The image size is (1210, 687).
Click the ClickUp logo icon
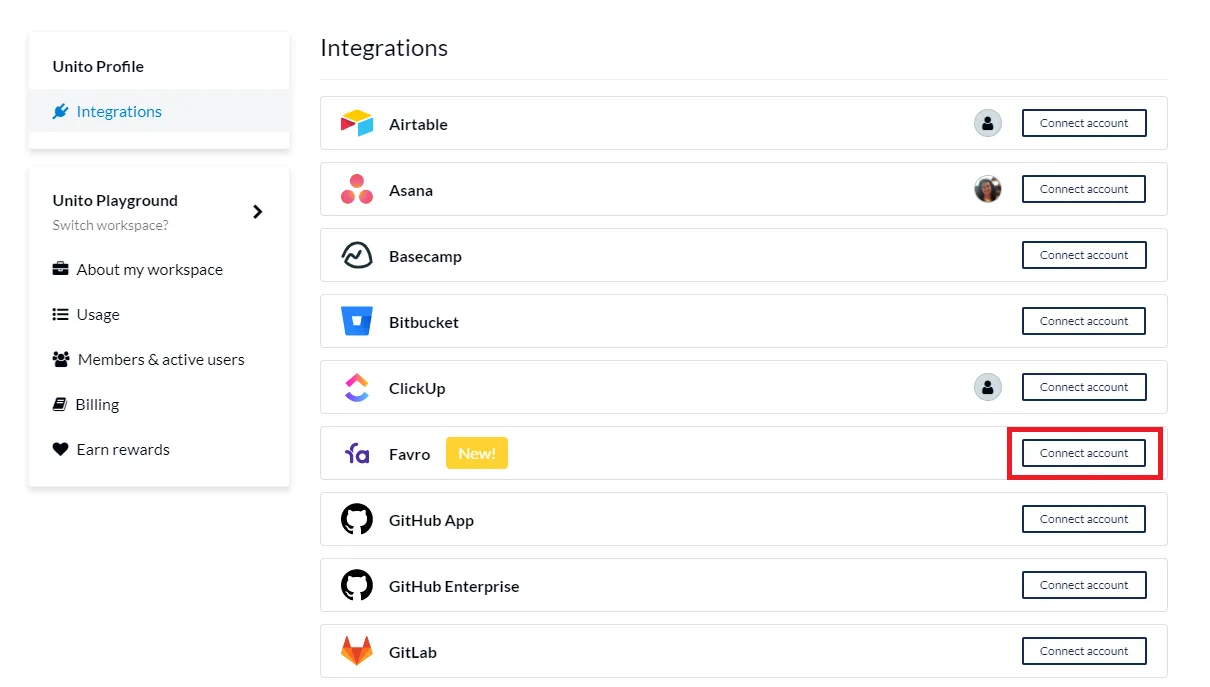(x=357, y=388)
